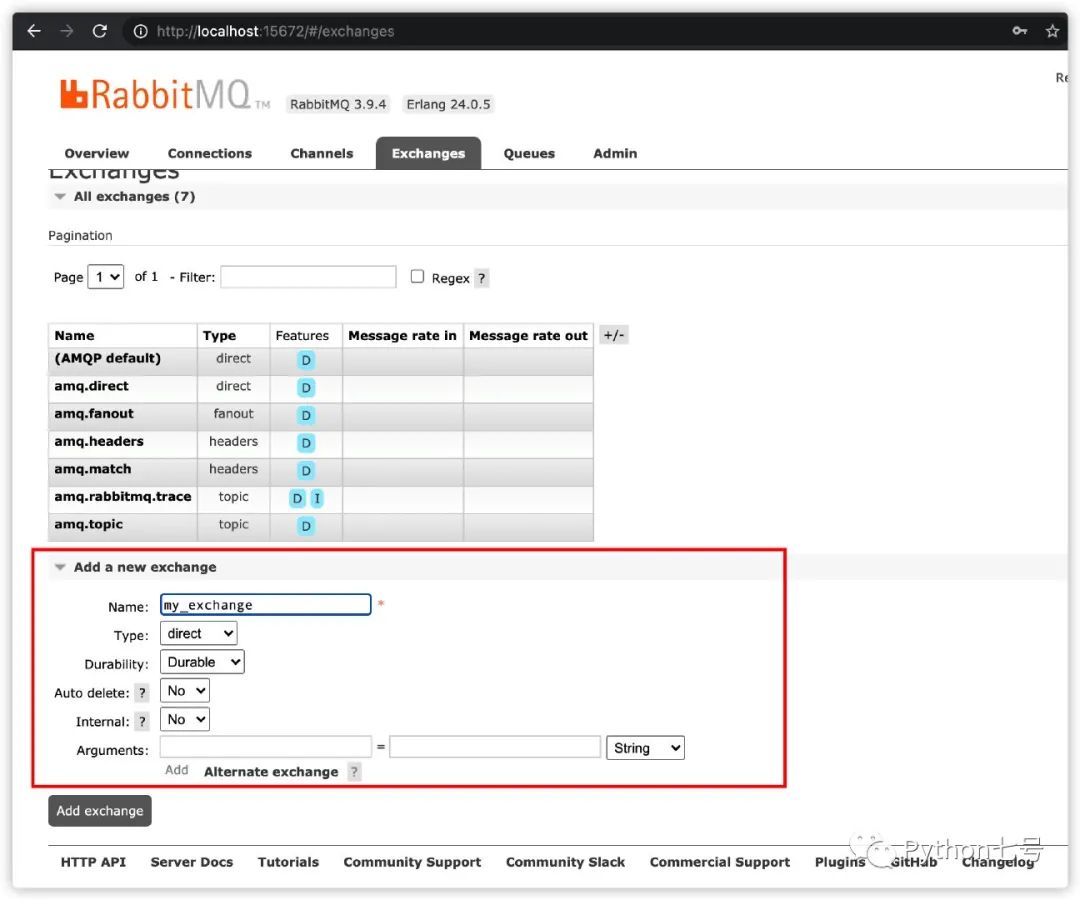The width and height of the screenshot is (1080, 900).
Task: Select the Exchanges tab
Action: click(x=428, y=154)
